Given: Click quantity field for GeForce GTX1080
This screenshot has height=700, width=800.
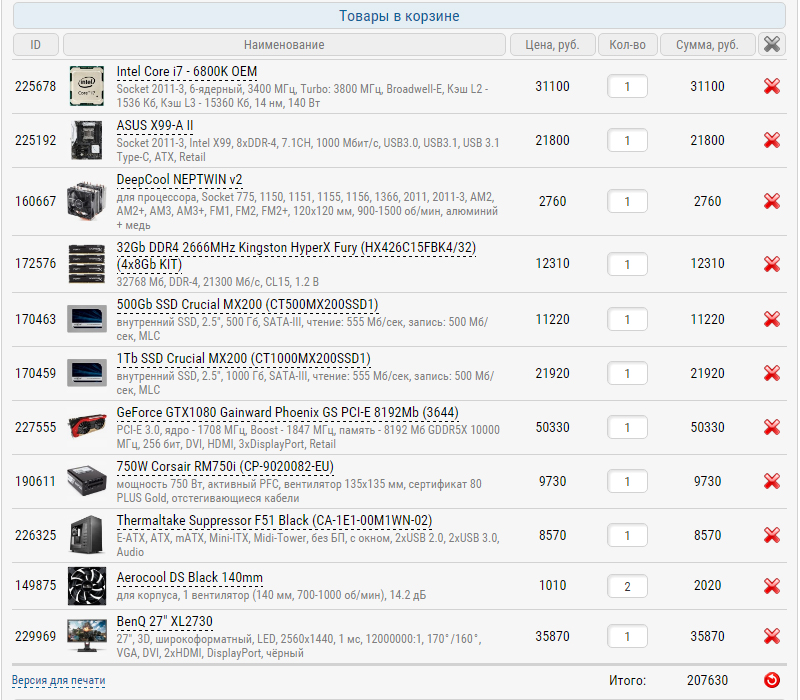Looking at the screenshot, I should 627,427.
